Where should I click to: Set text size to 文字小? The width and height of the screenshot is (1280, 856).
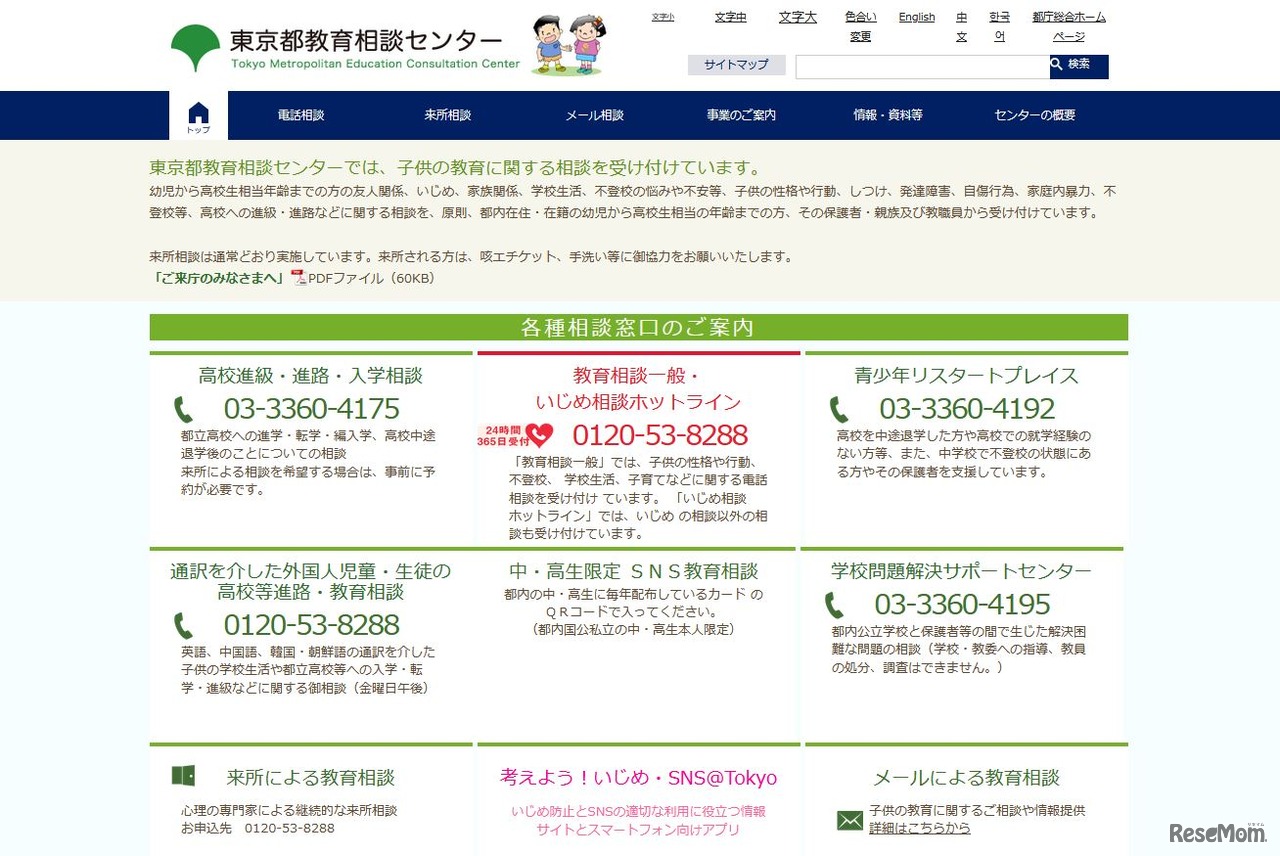[662, 17]
